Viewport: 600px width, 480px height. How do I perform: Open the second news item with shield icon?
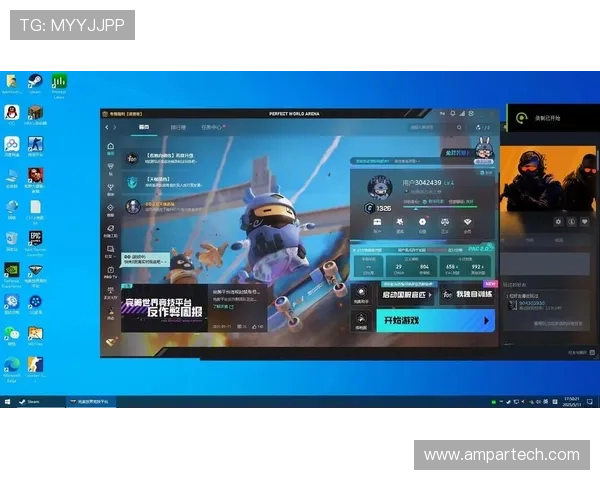[164, 182]
